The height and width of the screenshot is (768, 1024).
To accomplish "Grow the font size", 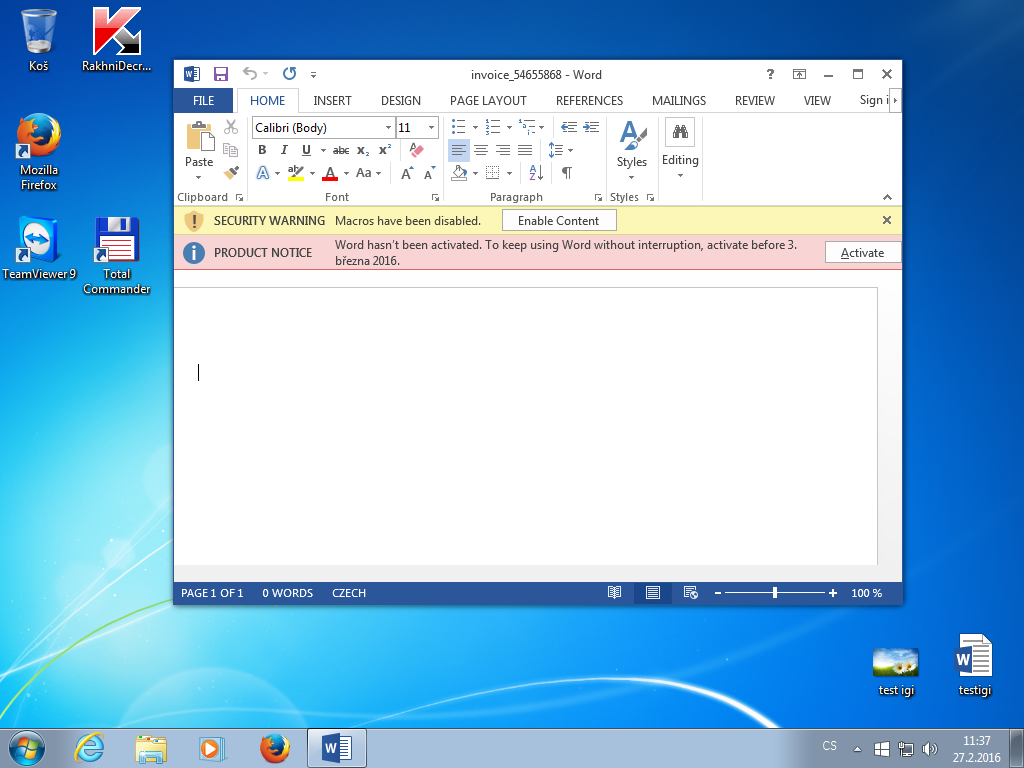I will [407, 173].
